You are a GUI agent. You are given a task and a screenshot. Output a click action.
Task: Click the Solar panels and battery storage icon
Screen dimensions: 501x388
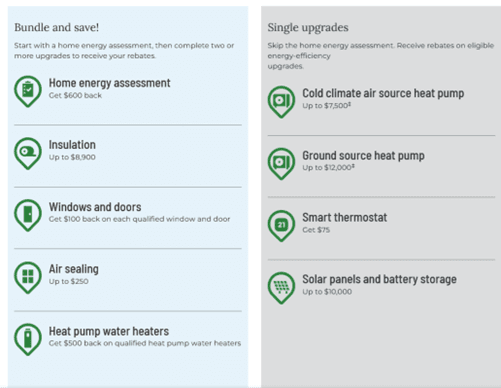pos(281,288)
